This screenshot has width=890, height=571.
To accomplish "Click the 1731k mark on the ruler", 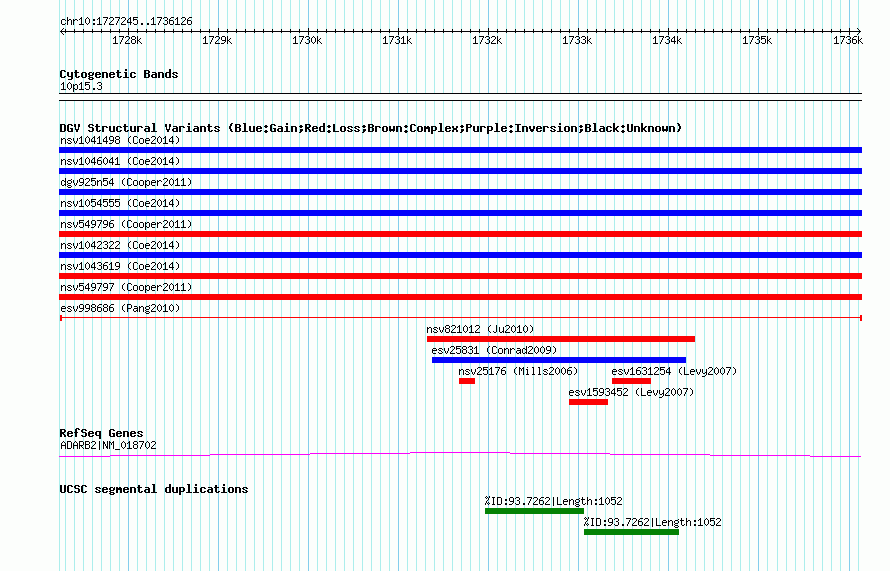I will [x=397, y=40].
